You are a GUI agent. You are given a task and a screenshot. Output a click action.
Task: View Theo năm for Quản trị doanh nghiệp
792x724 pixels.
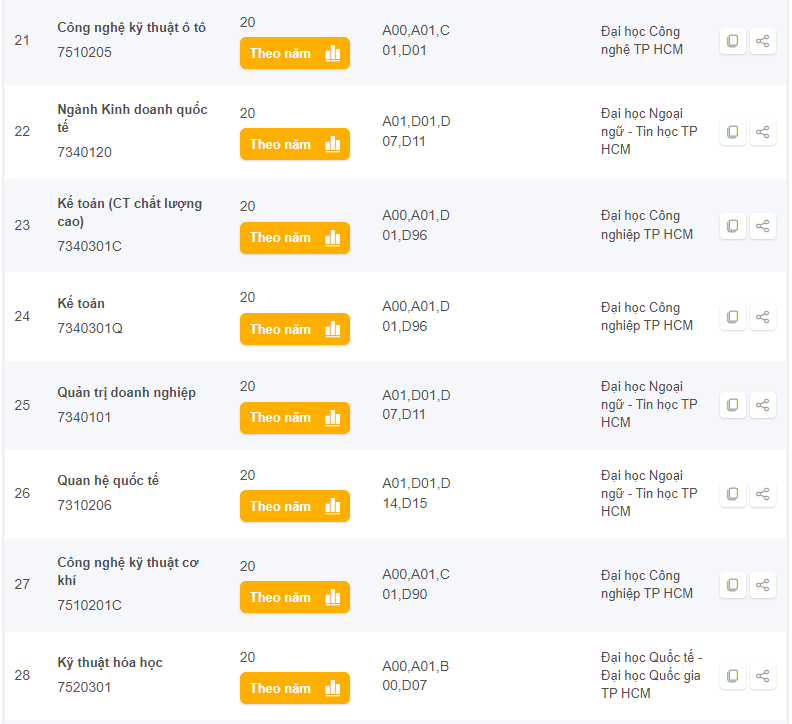295,418
